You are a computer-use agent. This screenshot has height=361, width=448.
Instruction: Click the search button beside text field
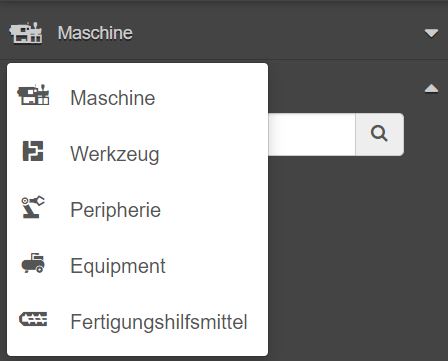[380, 134]
